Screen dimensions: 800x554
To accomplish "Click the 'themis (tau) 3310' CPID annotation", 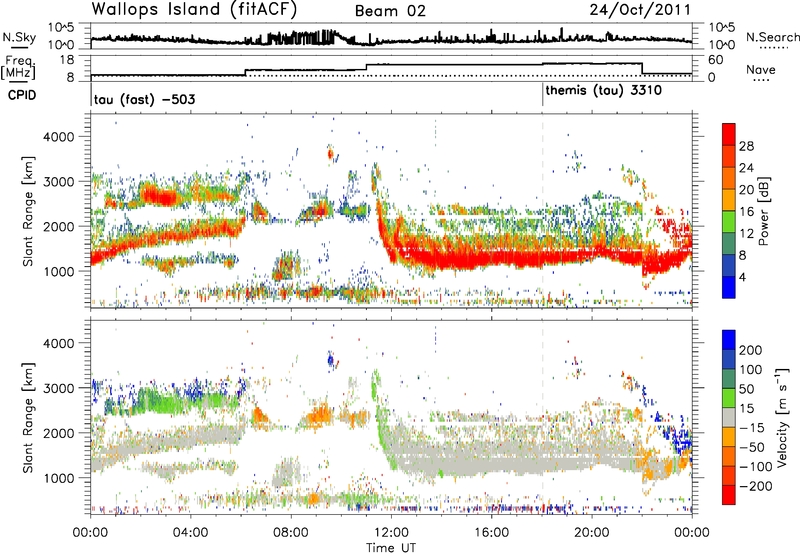I will point(604,90).
